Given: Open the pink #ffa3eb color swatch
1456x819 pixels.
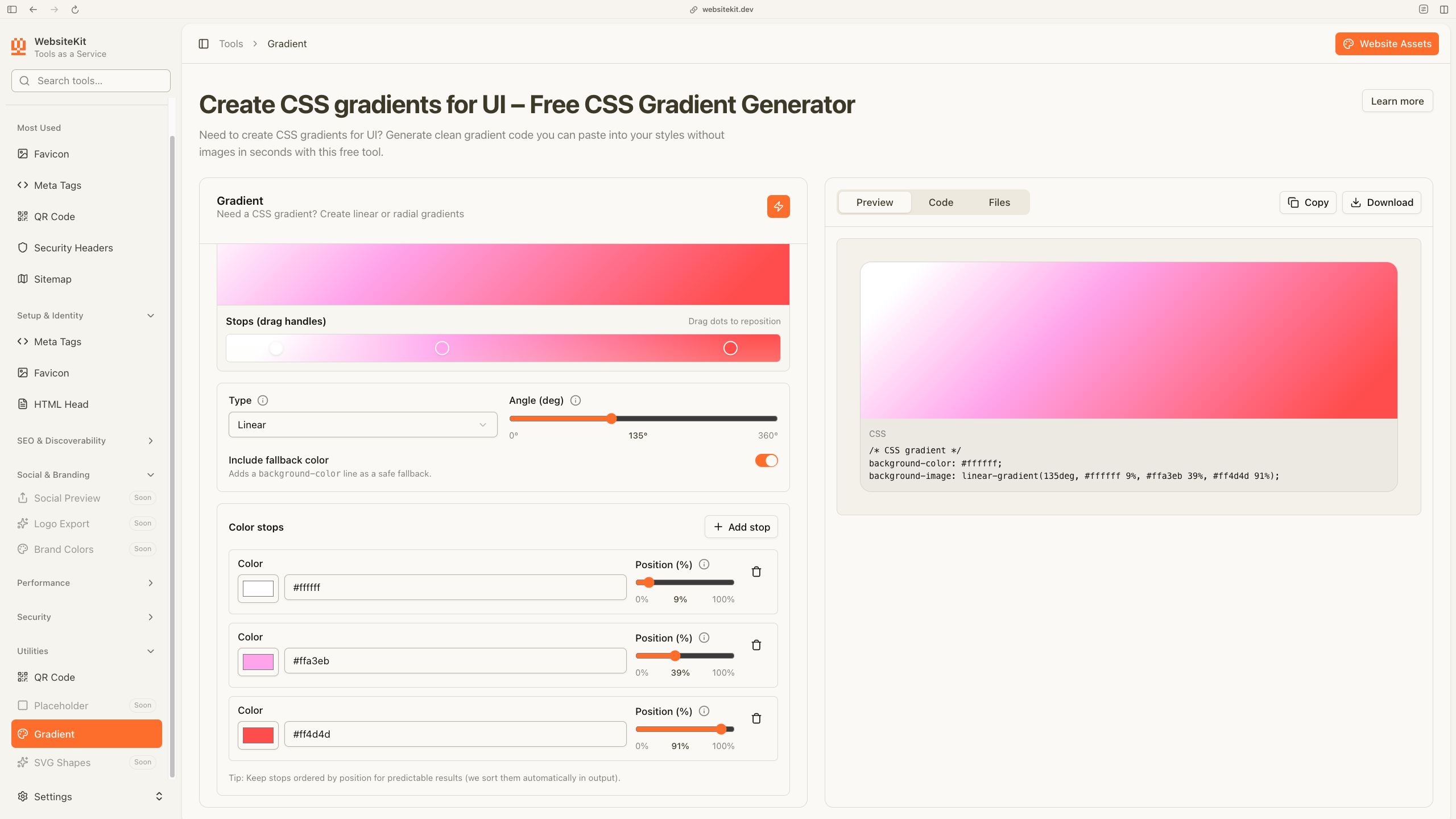Looking at the screenshot, I should (x=258, y=662).
